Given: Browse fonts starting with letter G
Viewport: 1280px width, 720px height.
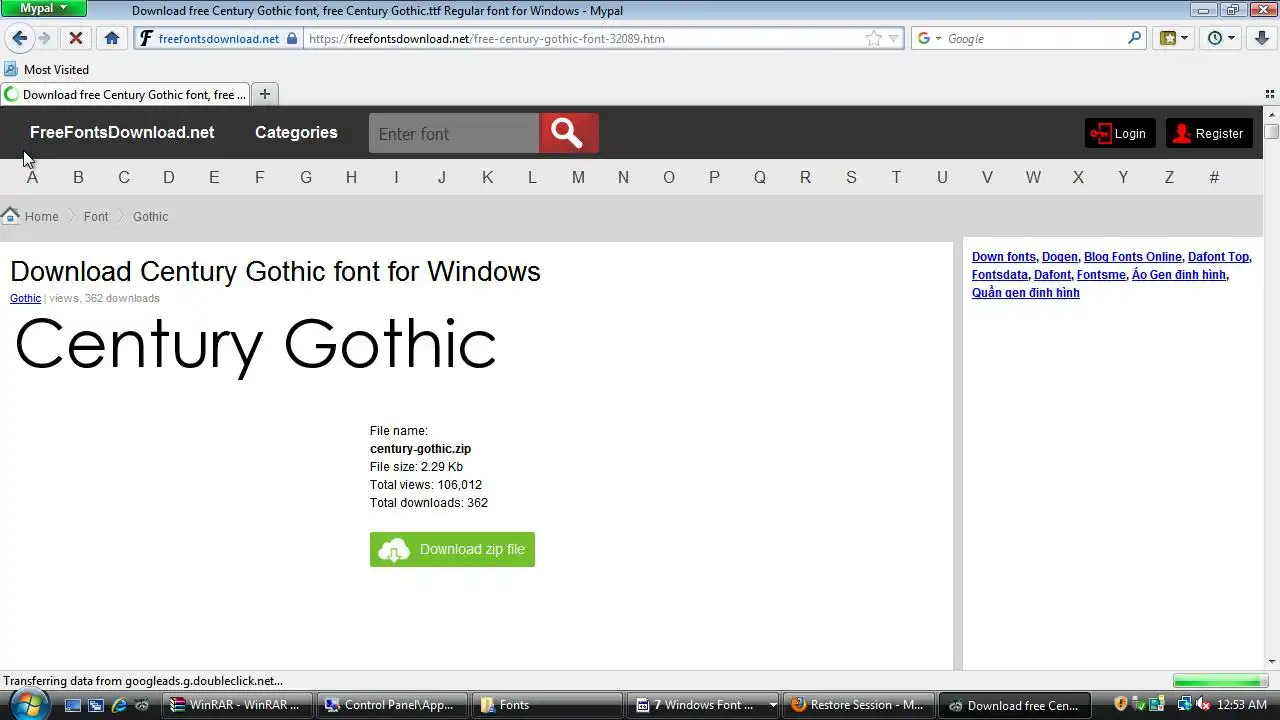Looking at the screenshot, I should point(306,177).
